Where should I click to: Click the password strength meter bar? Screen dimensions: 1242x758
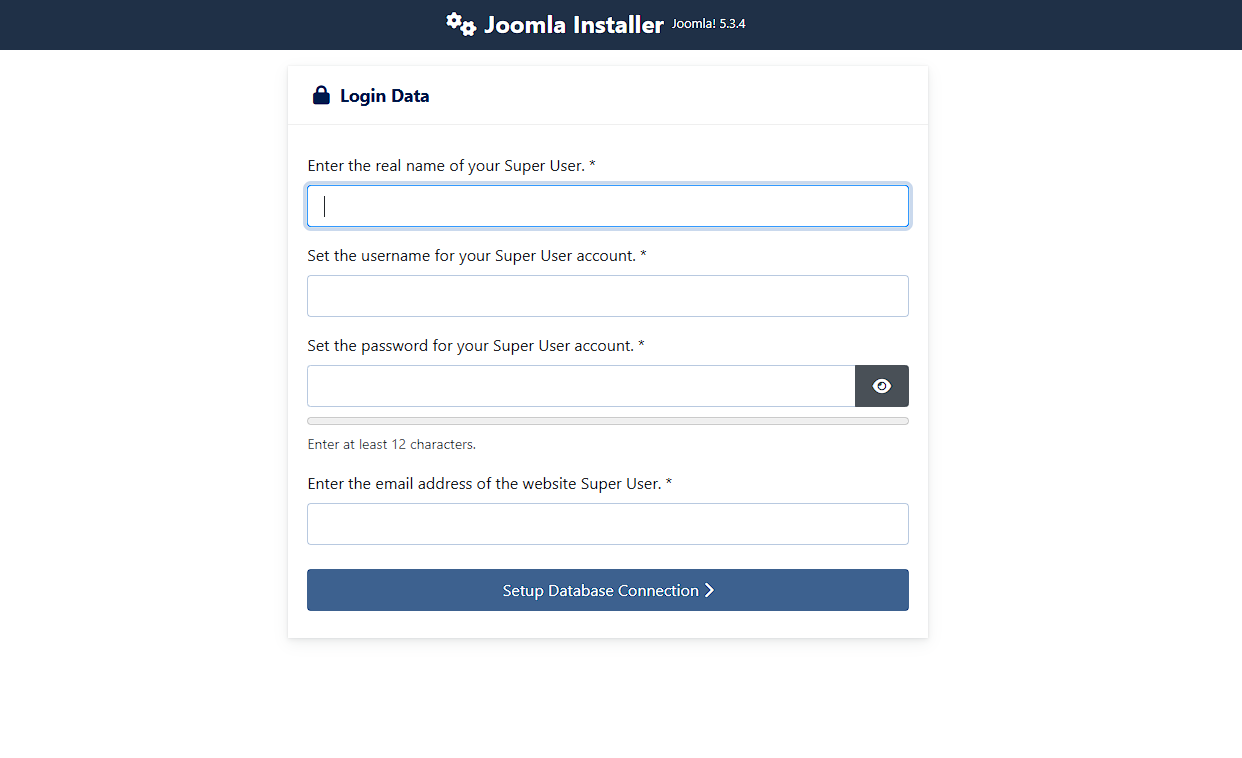[607, 421]
